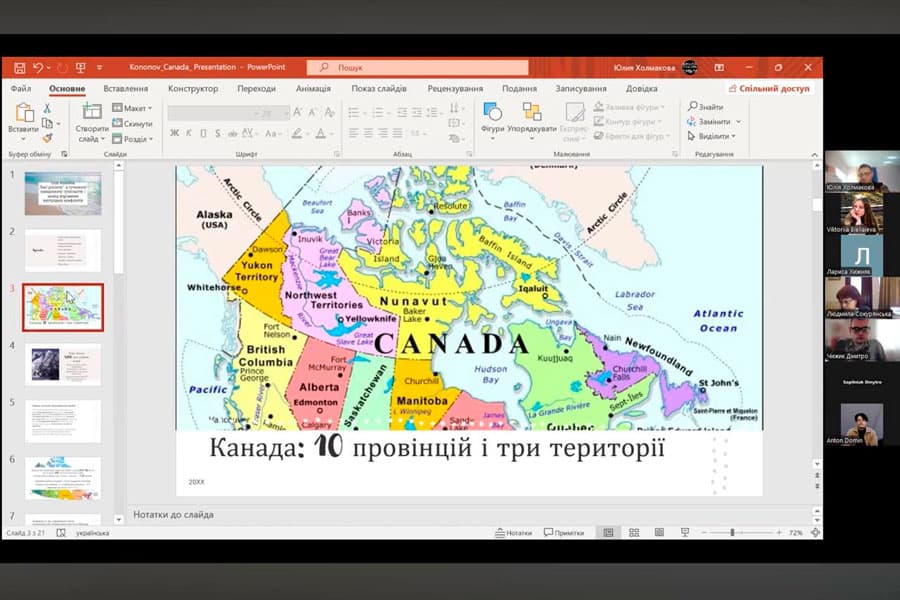
Task: Click Спільний доступ share button
Action: [769, 88]
